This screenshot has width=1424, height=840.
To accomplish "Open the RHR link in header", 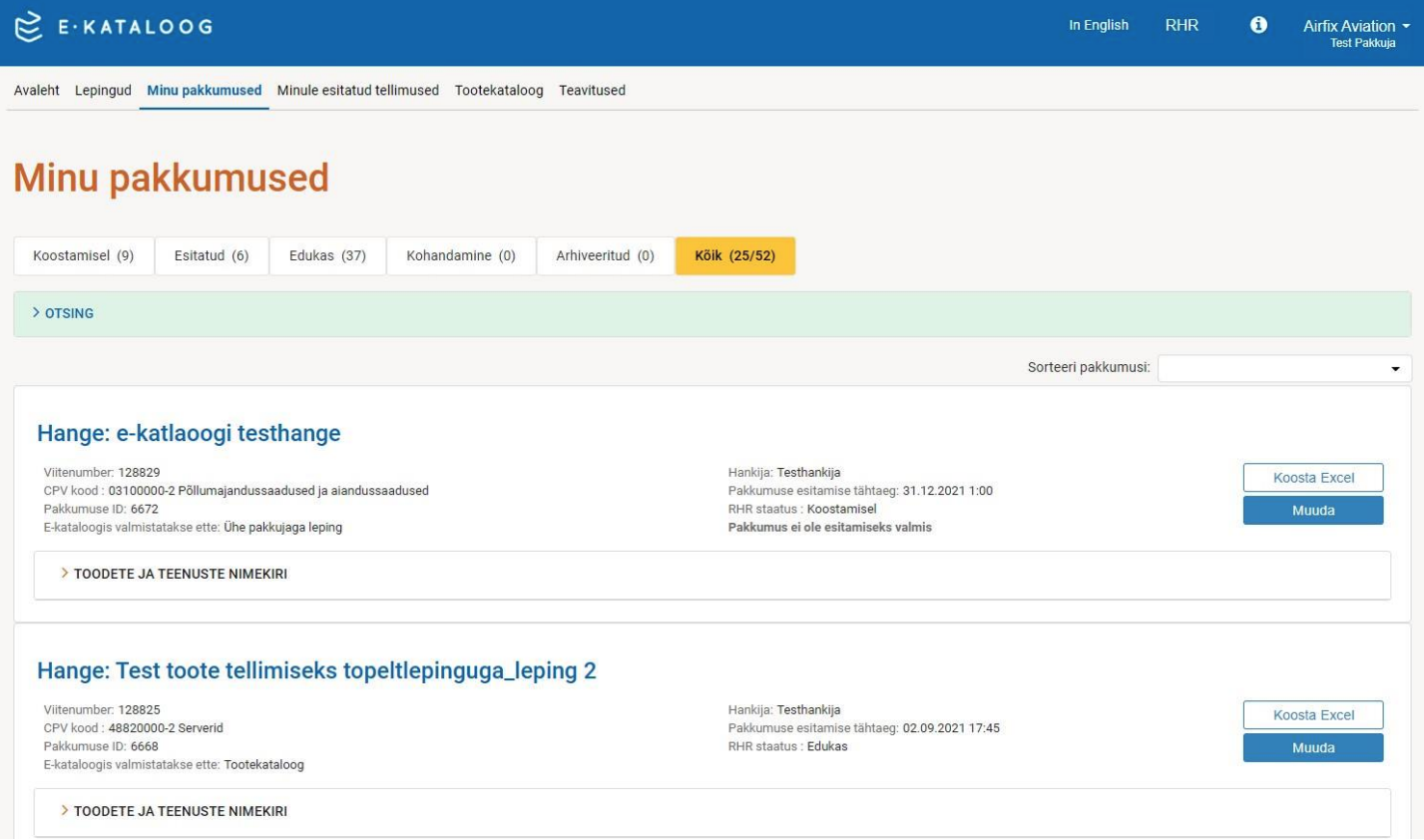I will (1182, 25).
